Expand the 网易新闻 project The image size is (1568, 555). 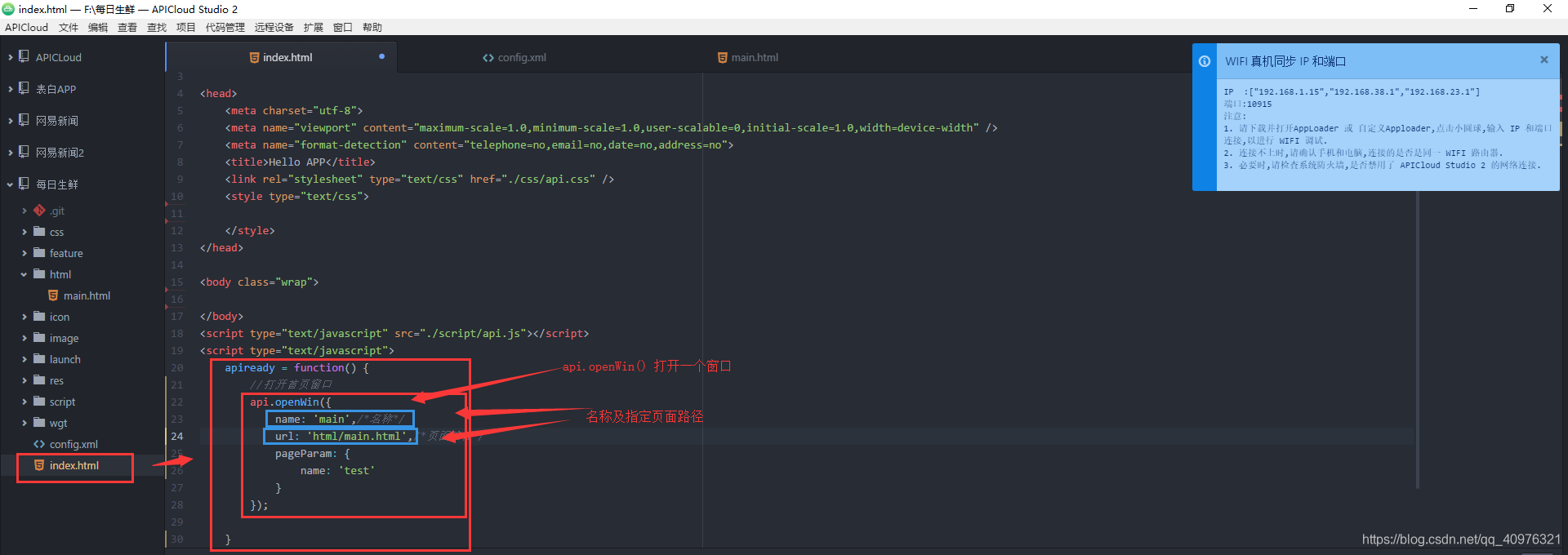(10, 121)
